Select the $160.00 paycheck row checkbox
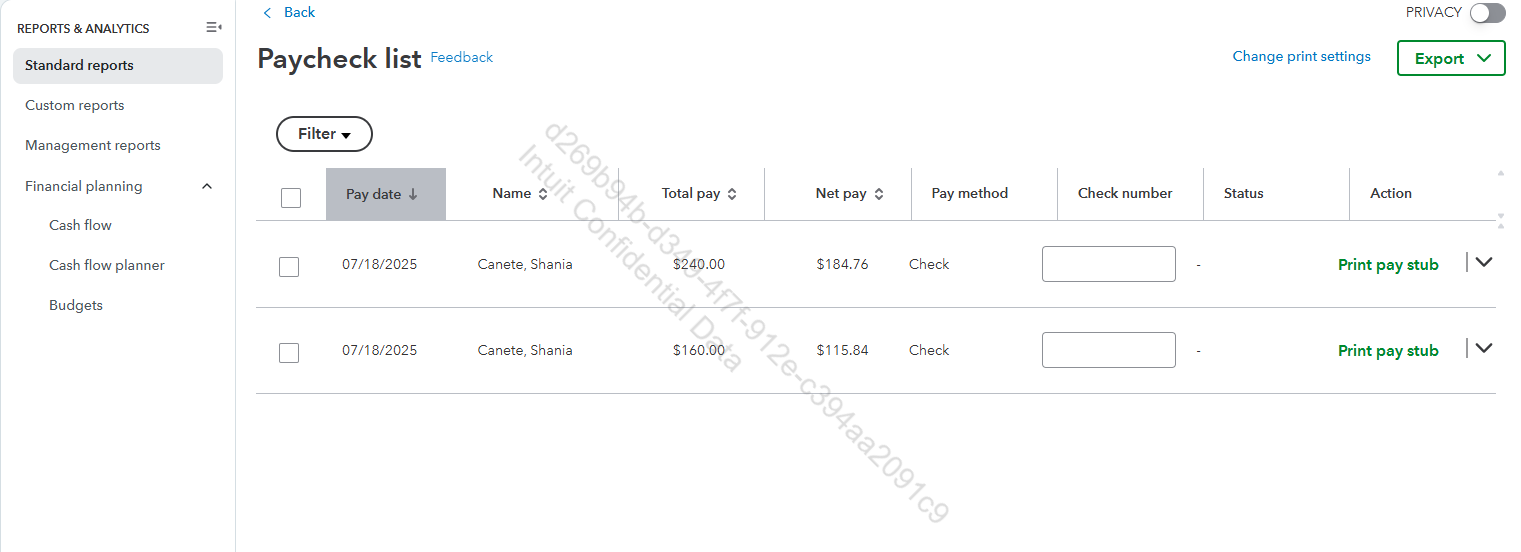 (x=289, y=352)
